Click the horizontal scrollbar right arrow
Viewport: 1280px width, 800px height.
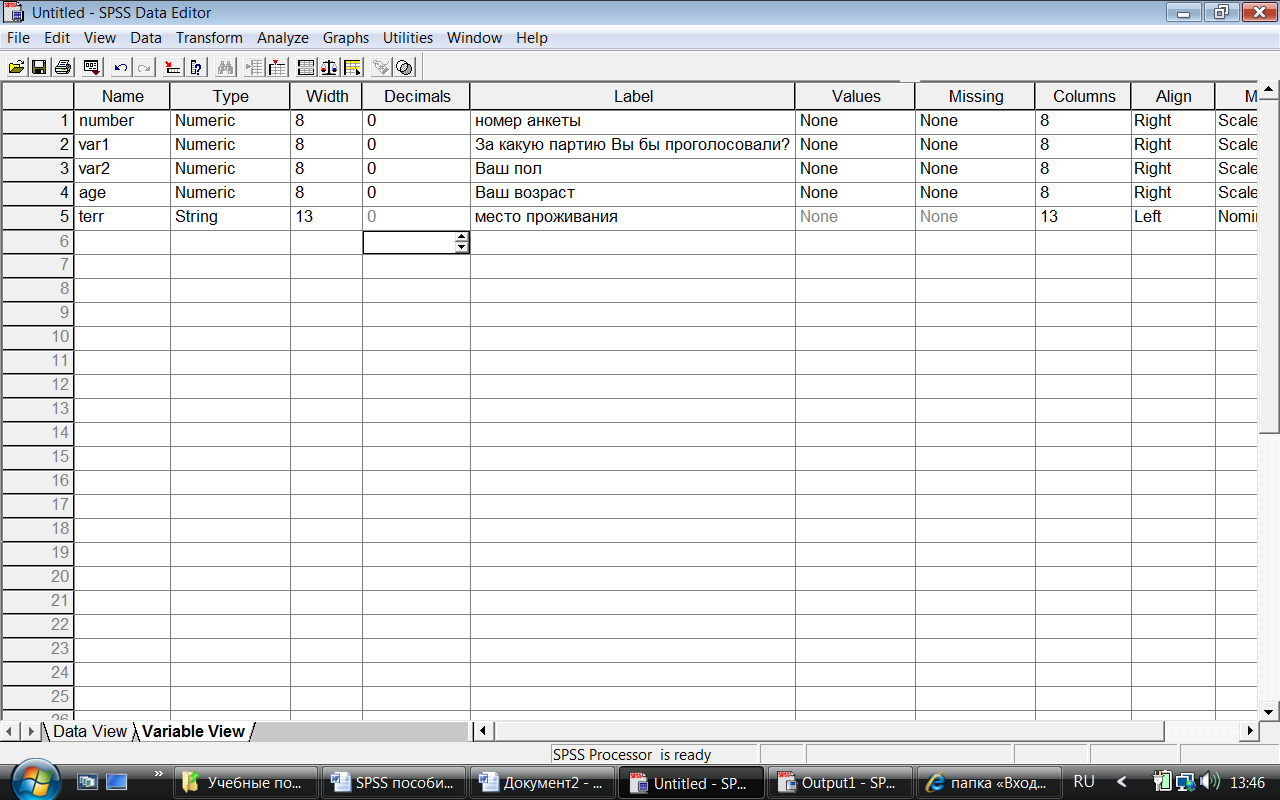1249,731
